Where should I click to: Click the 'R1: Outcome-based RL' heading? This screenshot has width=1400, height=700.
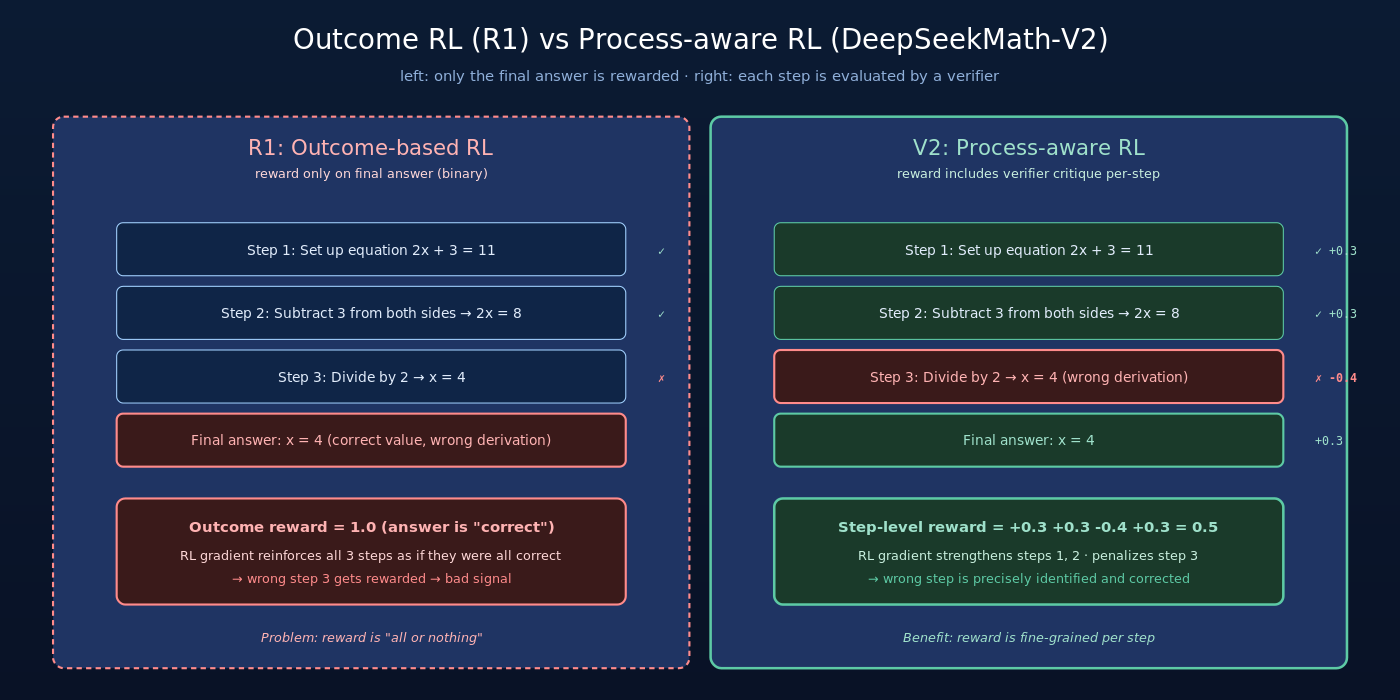(370, 148)
